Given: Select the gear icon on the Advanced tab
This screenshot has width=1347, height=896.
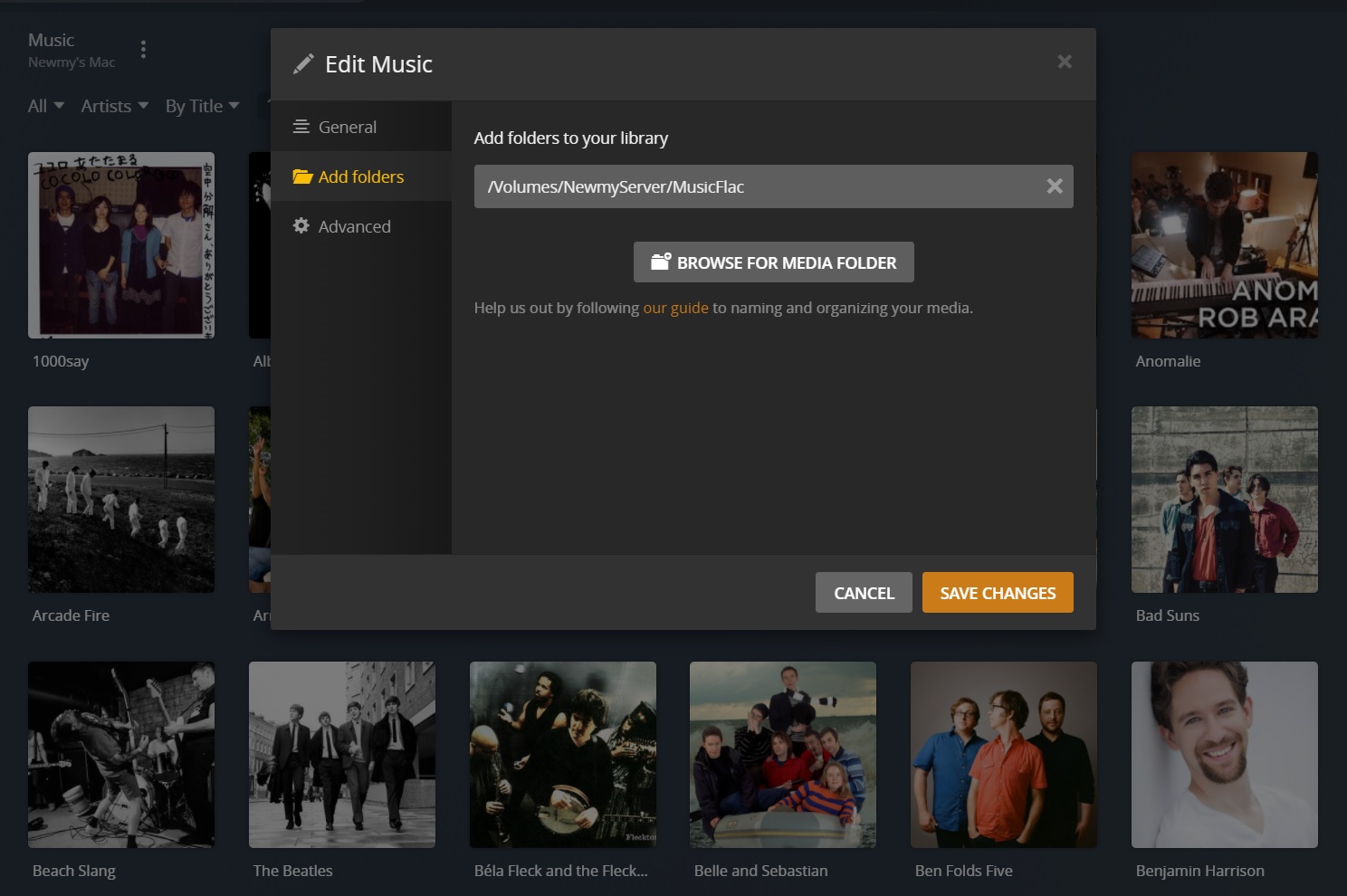Looking at the screenshot, I should (301, 225).
